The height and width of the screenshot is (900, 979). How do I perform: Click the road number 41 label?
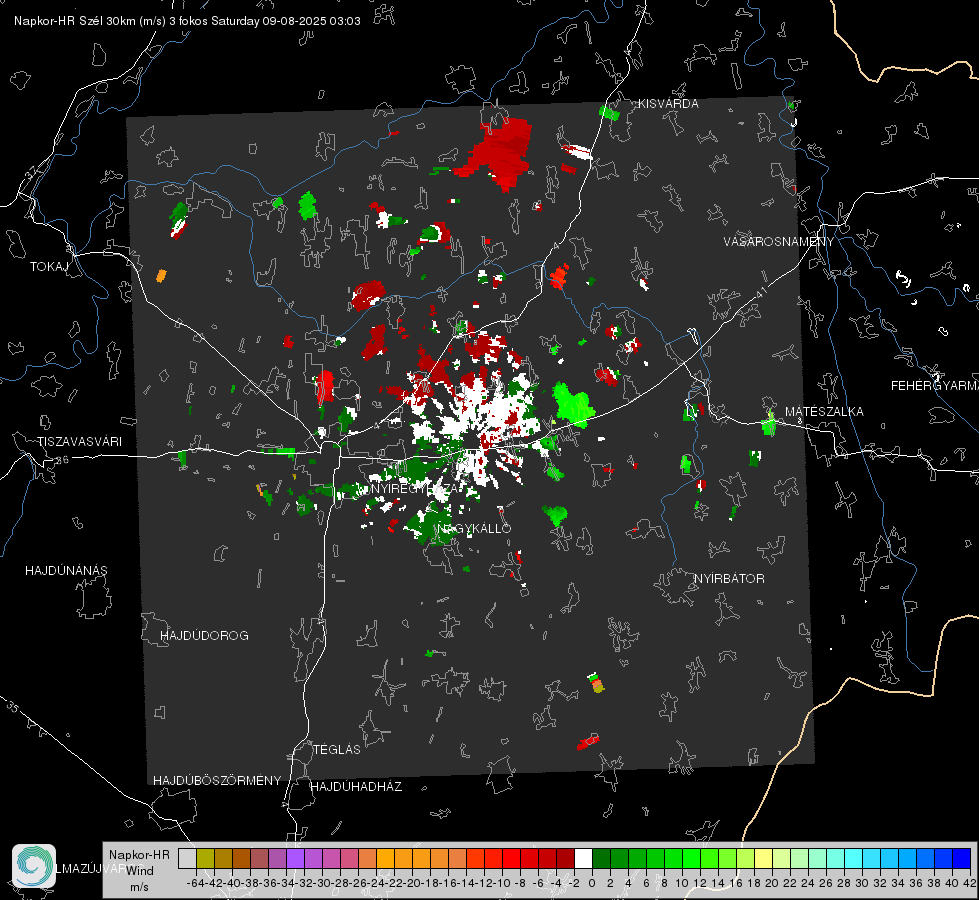[761, 292]
